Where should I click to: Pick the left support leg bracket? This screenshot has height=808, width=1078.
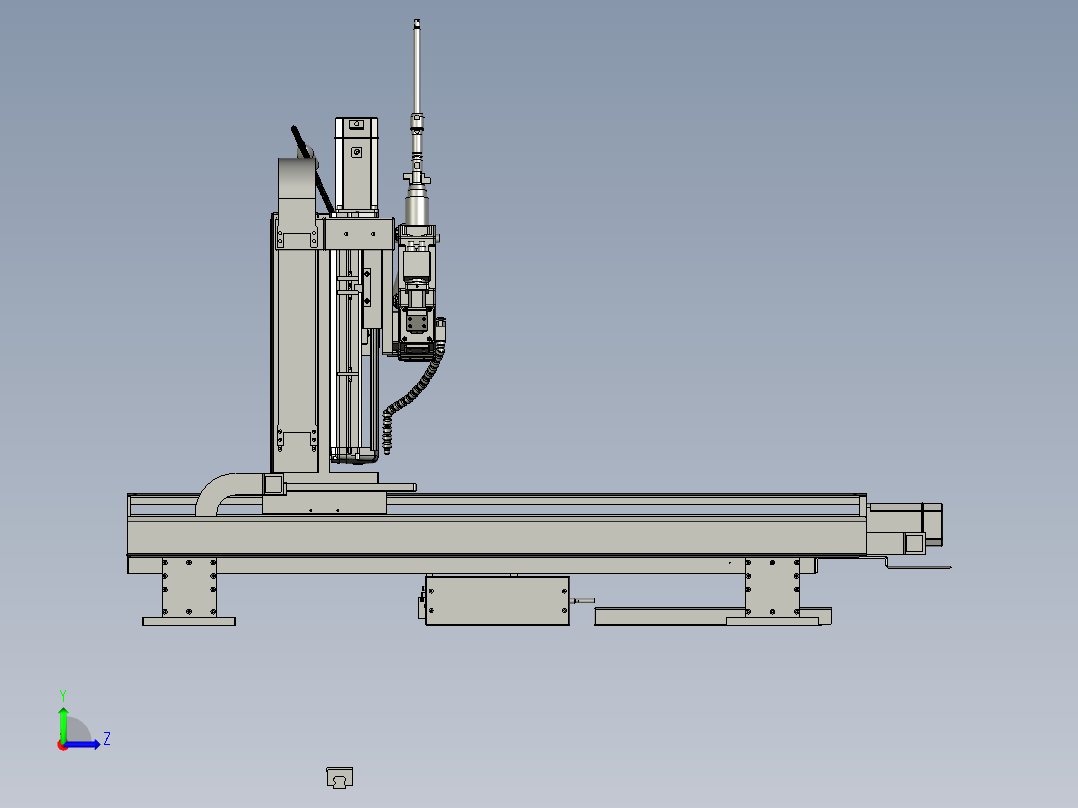pos(189,587)
